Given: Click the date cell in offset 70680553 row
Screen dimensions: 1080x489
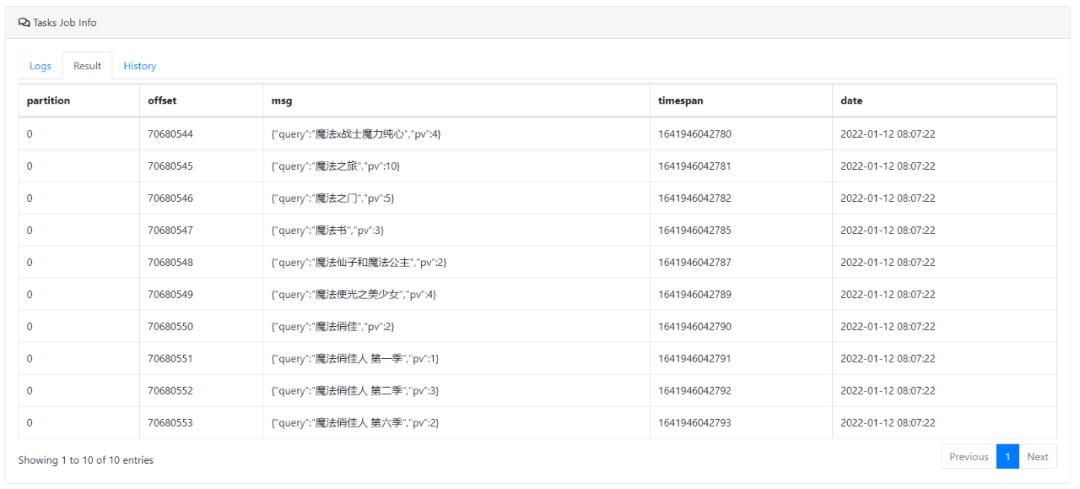Looking at the screenshot, I should (x=887, y=423).
